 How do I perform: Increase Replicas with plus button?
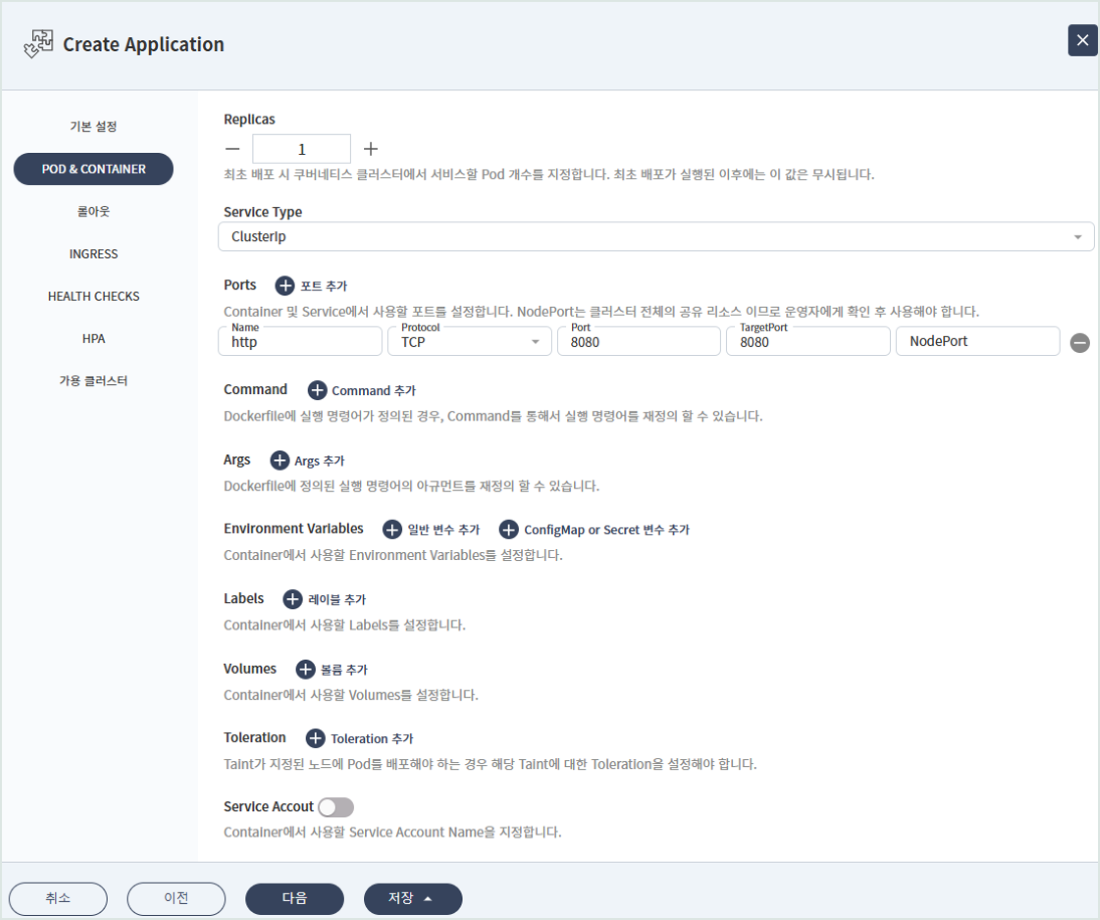click(370, 149)
